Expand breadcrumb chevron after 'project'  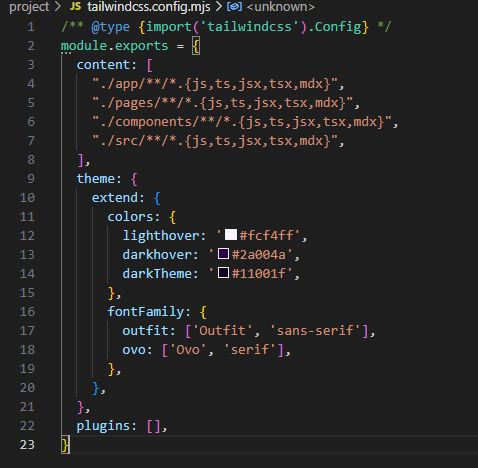coord(58,6)
